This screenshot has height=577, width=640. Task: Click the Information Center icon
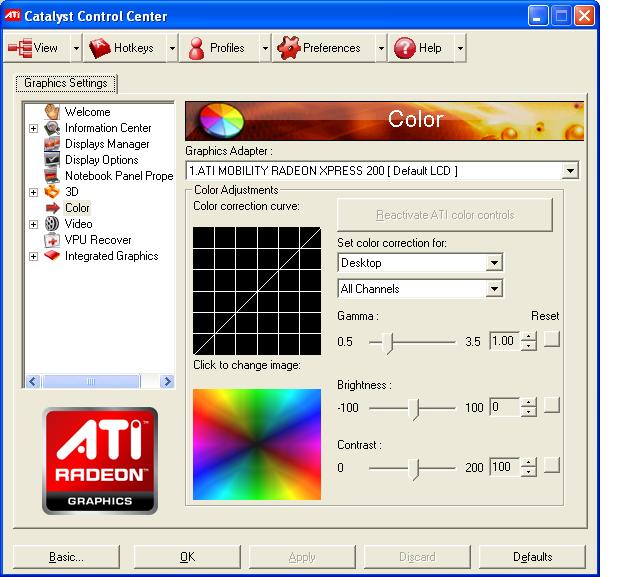pos(52,128)
